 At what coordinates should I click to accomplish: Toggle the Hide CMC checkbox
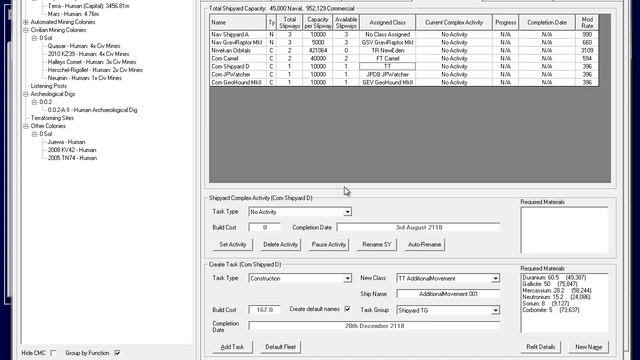pyautogui.click(x=53, y=353)
